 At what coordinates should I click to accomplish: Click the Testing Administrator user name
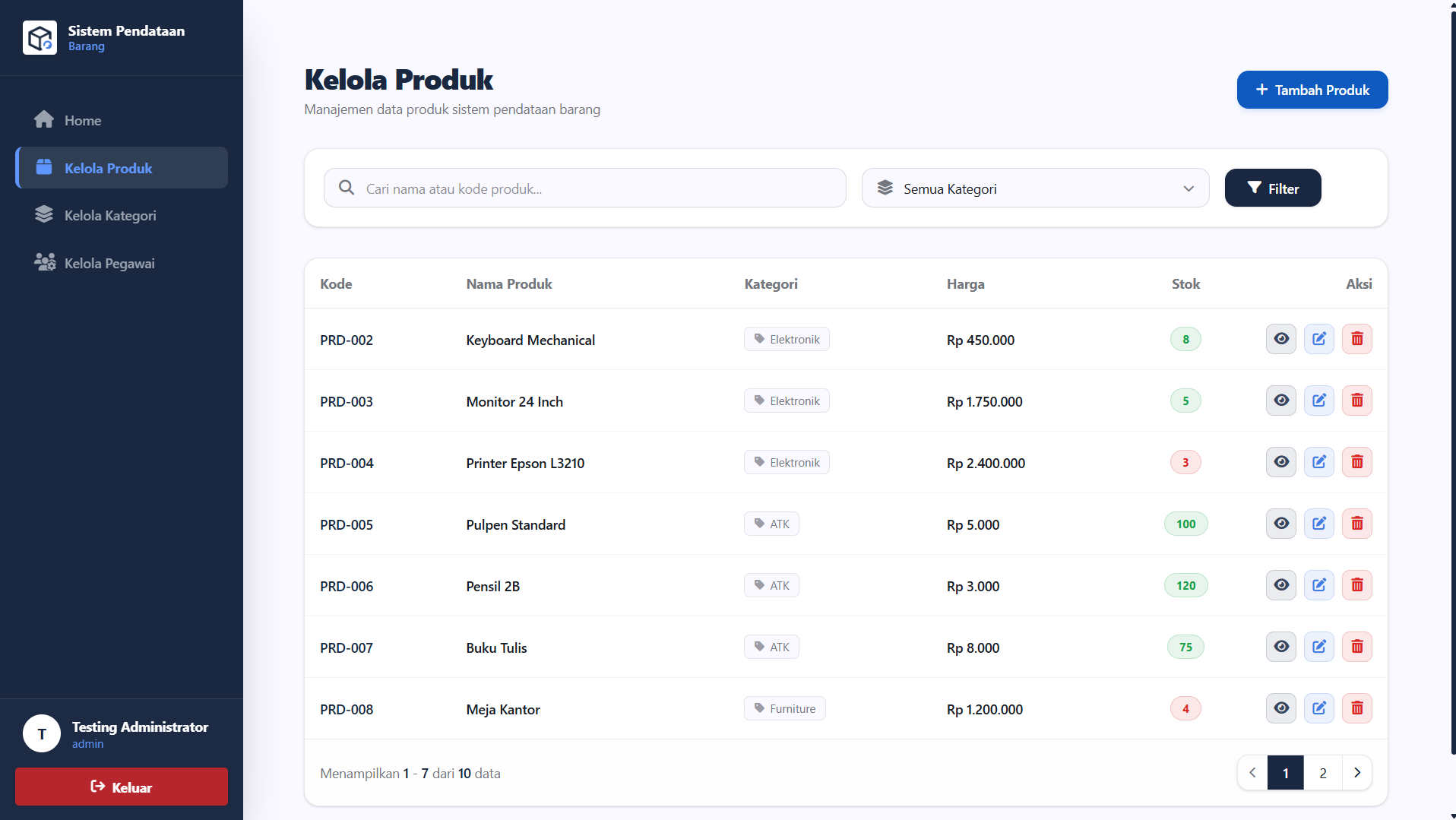pos(140,727)
